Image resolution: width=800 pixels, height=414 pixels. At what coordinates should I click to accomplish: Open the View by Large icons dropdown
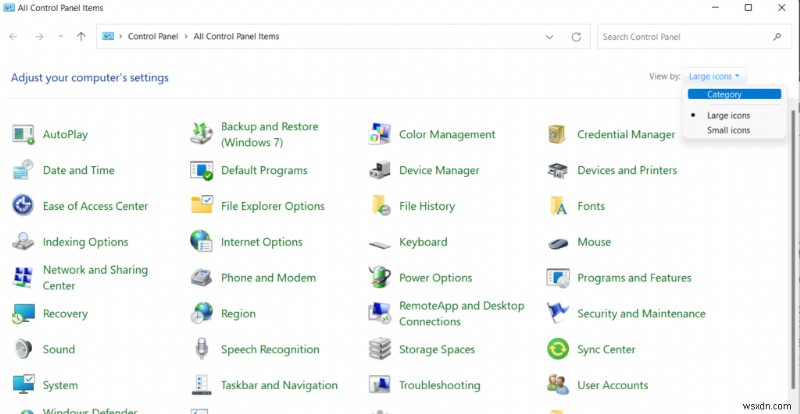(714, 76)
